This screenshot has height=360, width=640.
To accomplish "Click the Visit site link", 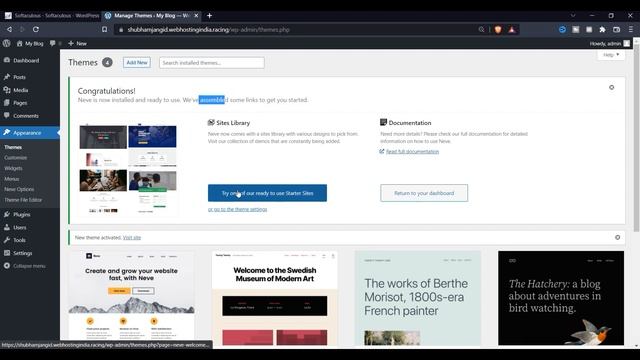I will tap(132, 238).
